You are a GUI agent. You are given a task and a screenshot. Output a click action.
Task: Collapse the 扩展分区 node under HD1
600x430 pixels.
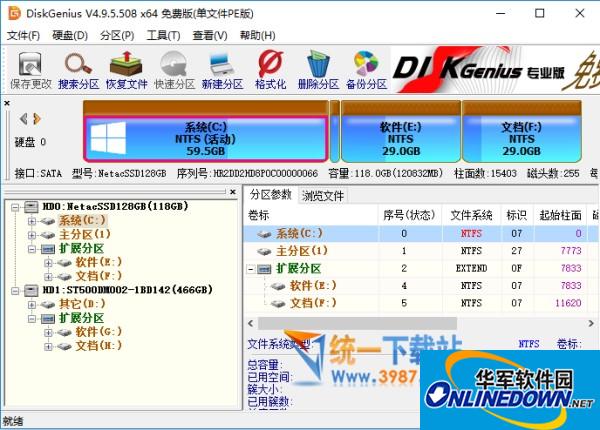[x=32, y=318]
